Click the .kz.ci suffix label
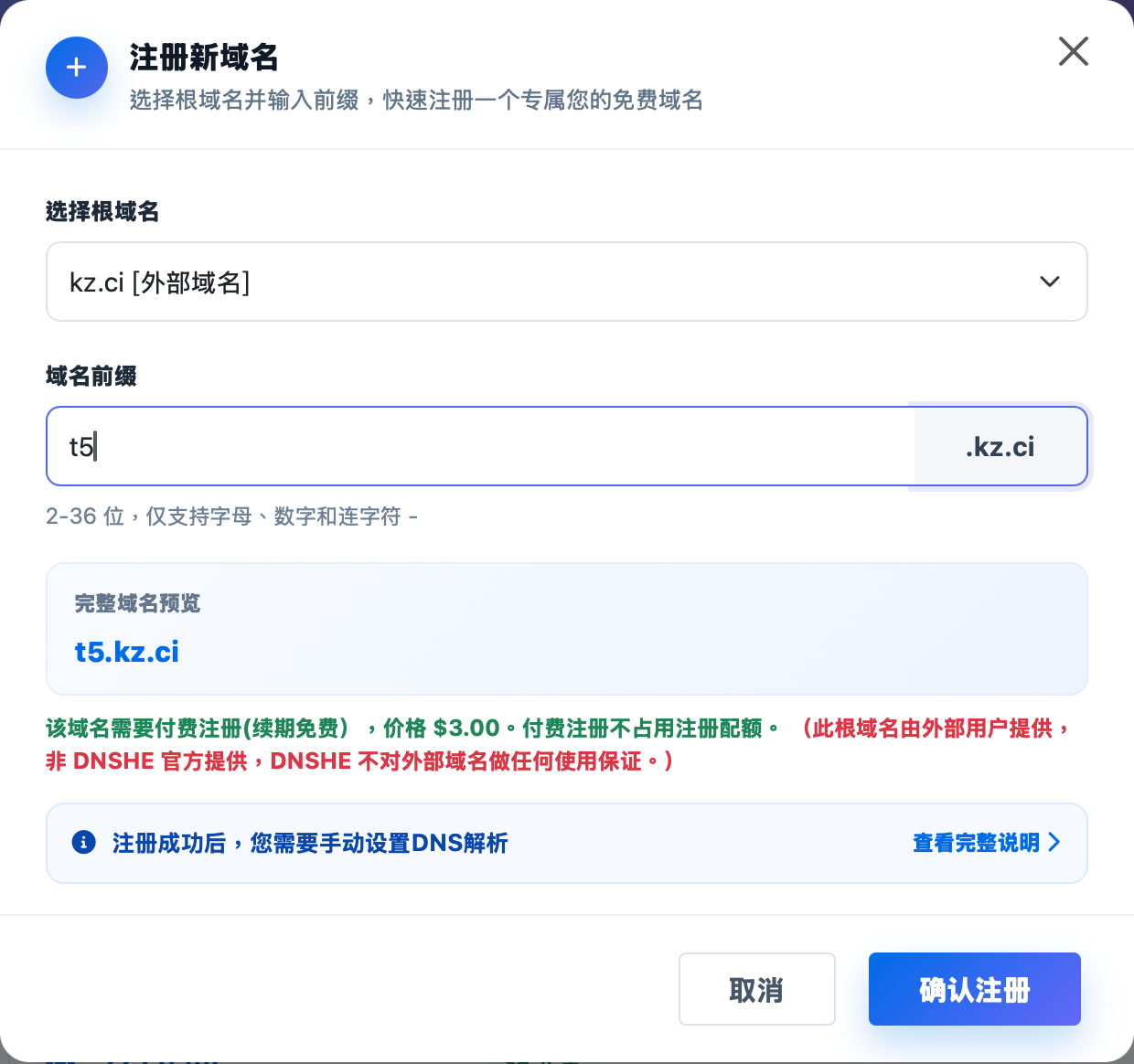Viewport: 1134px width, 1064px height. [x=1000, y=446]
